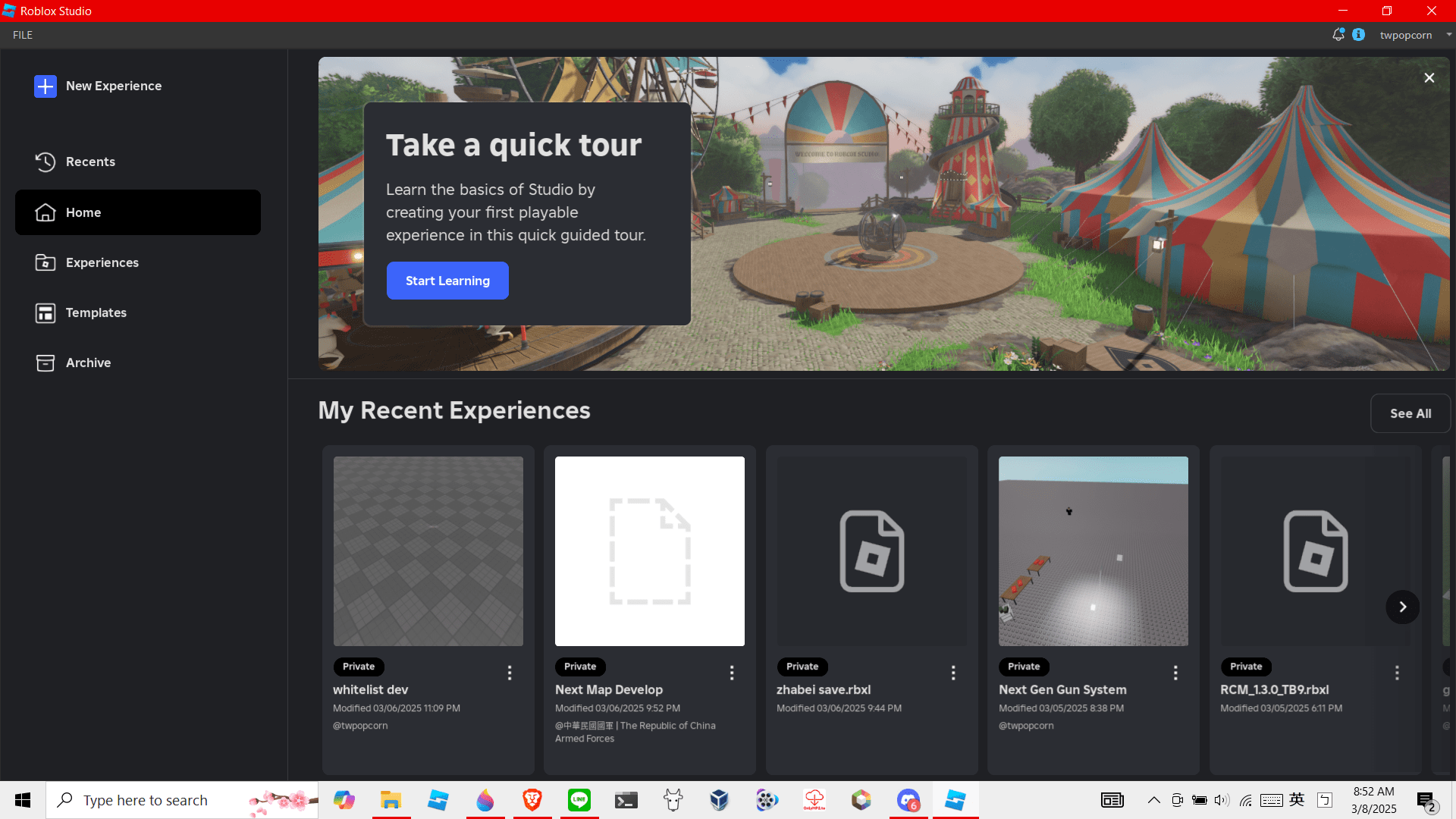Open the Experiences section in sidebar
1456x819 pixels.
[x=102, y=262]
